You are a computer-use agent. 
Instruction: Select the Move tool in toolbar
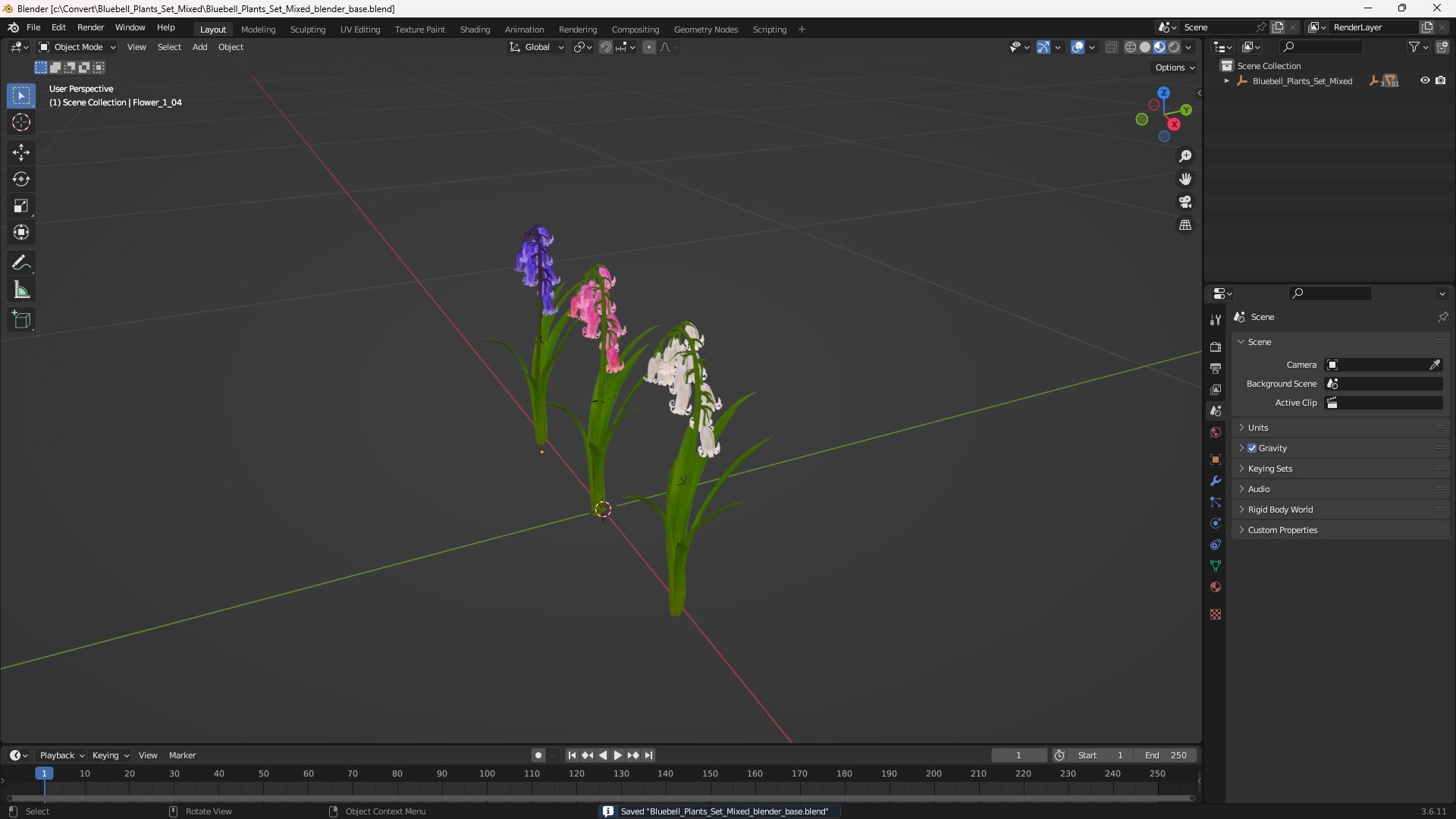coord(21,152)
